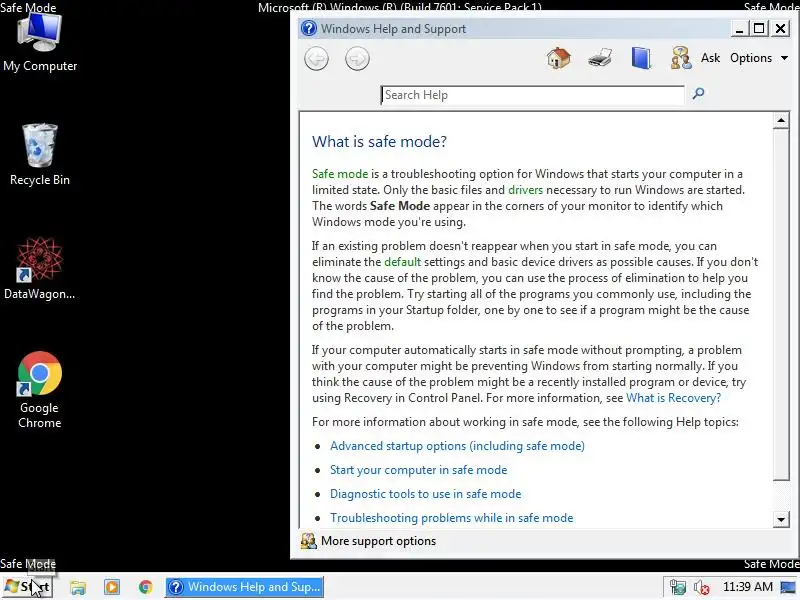Open Troubleshooting problems while in safe mode
The image size is (800, 600).
click(x=452, y=518)
